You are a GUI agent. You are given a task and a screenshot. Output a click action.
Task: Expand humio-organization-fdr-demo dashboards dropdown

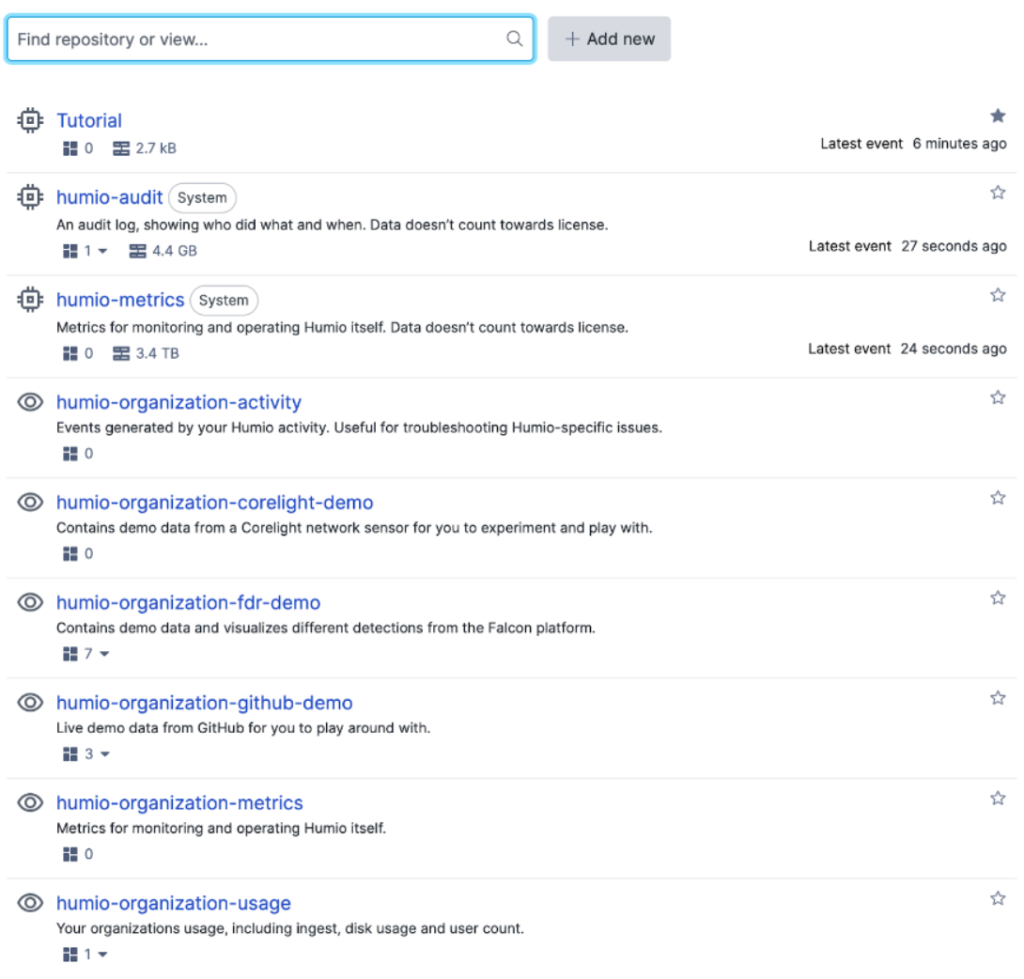click(x=104, y=654)
